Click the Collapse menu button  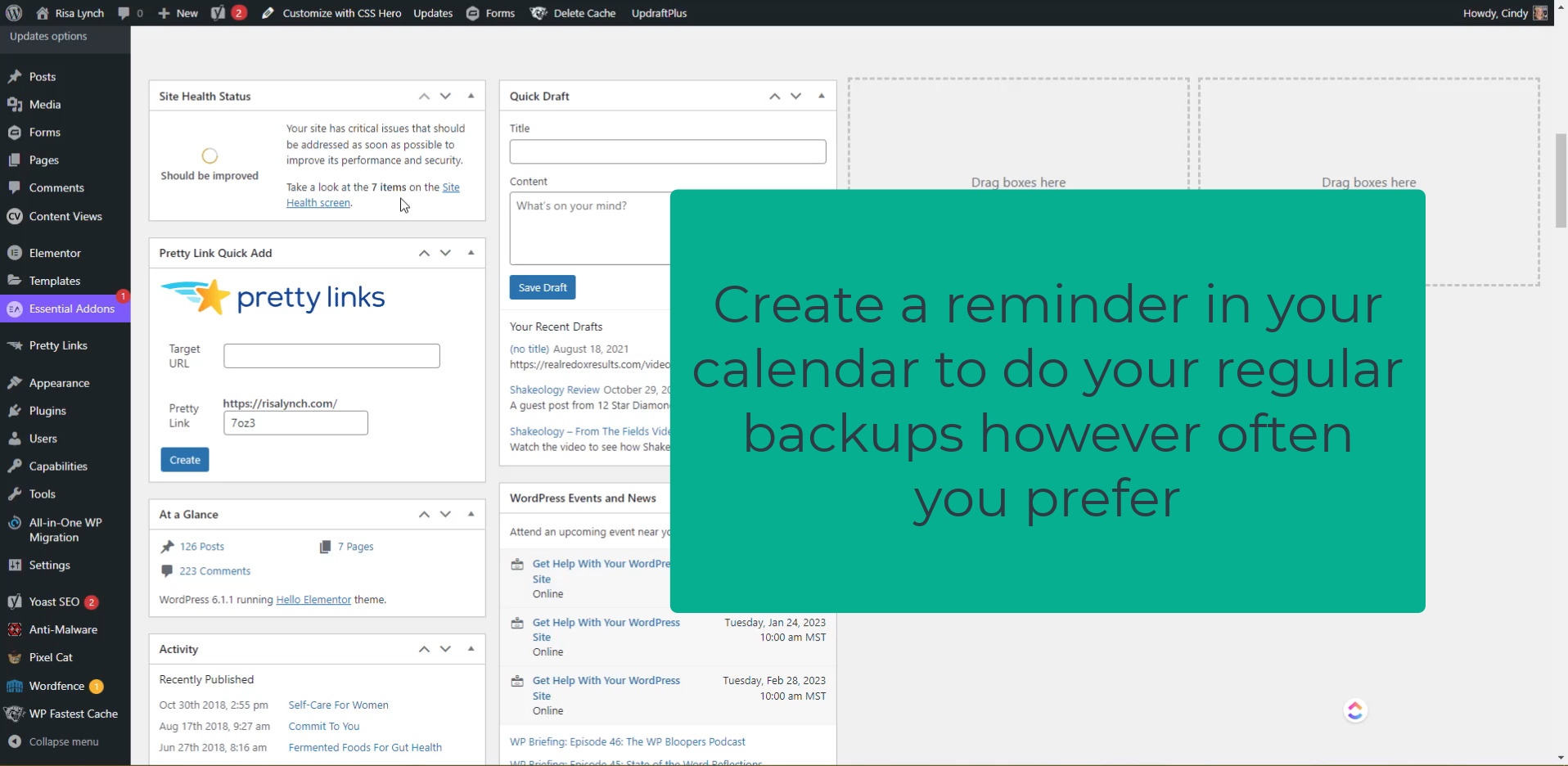(65, 741)
